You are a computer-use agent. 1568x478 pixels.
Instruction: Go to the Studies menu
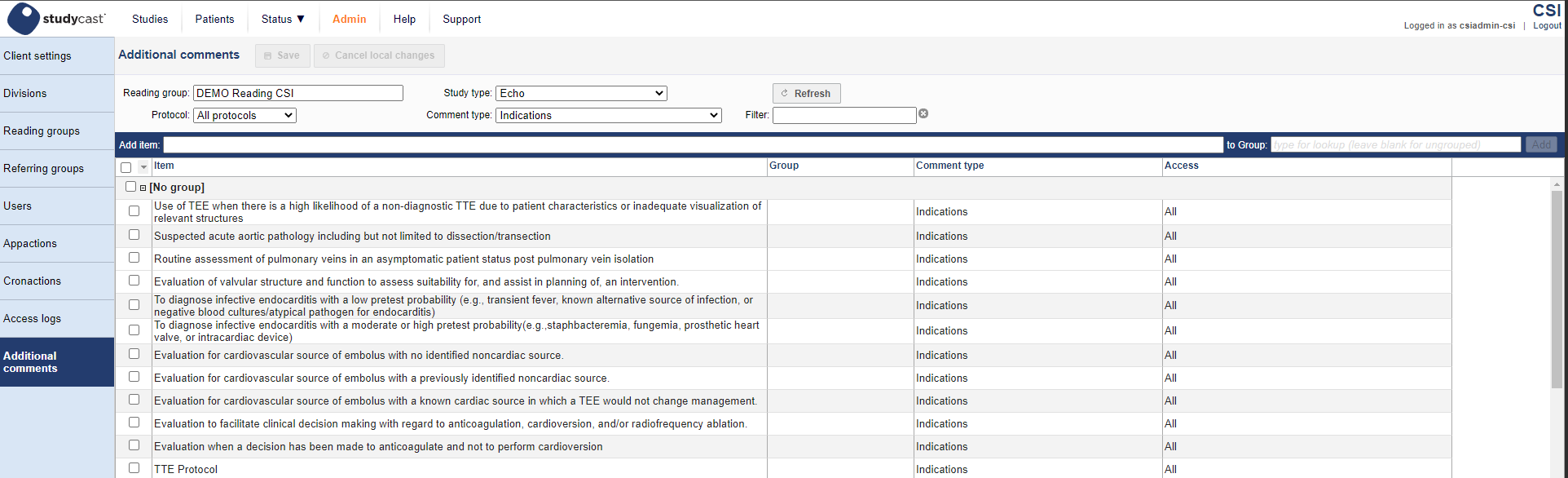[150, 19]
